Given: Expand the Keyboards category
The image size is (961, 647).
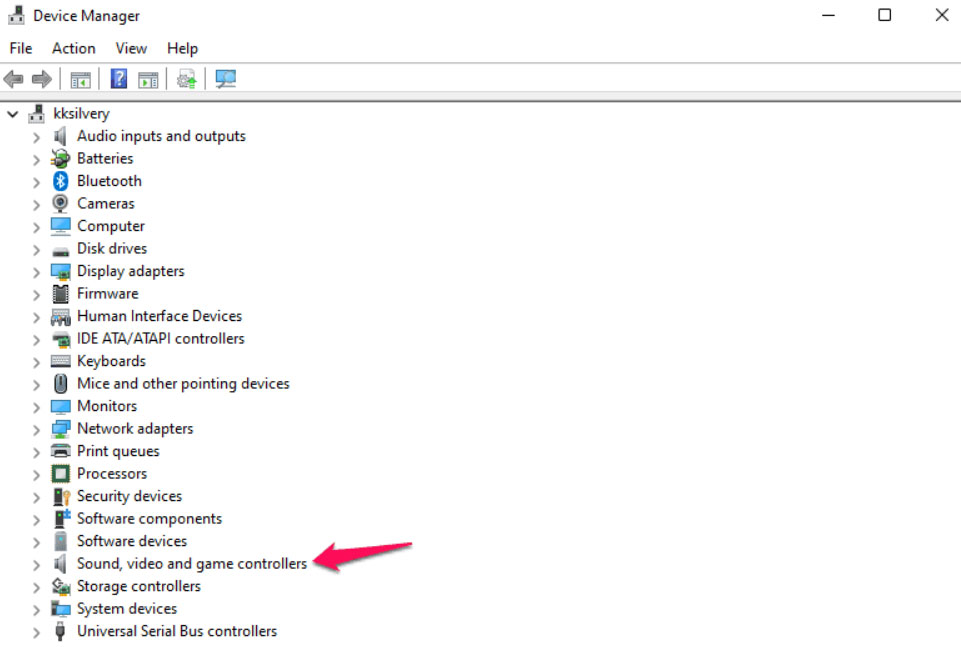Looking at the screenshot, I should tap(36, 361).
